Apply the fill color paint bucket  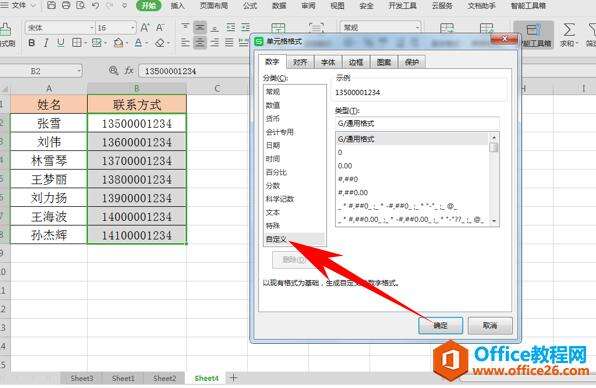[x=118, y=43]
